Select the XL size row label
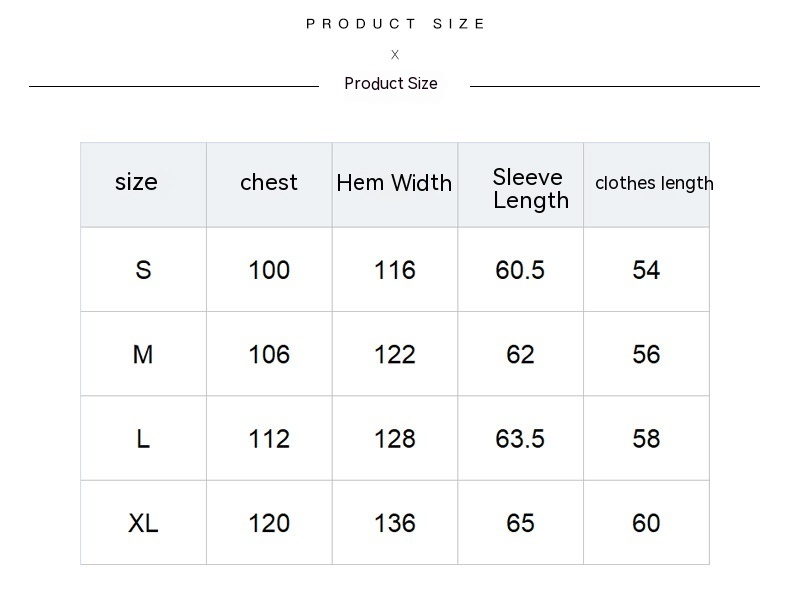 tap(143, 523)
